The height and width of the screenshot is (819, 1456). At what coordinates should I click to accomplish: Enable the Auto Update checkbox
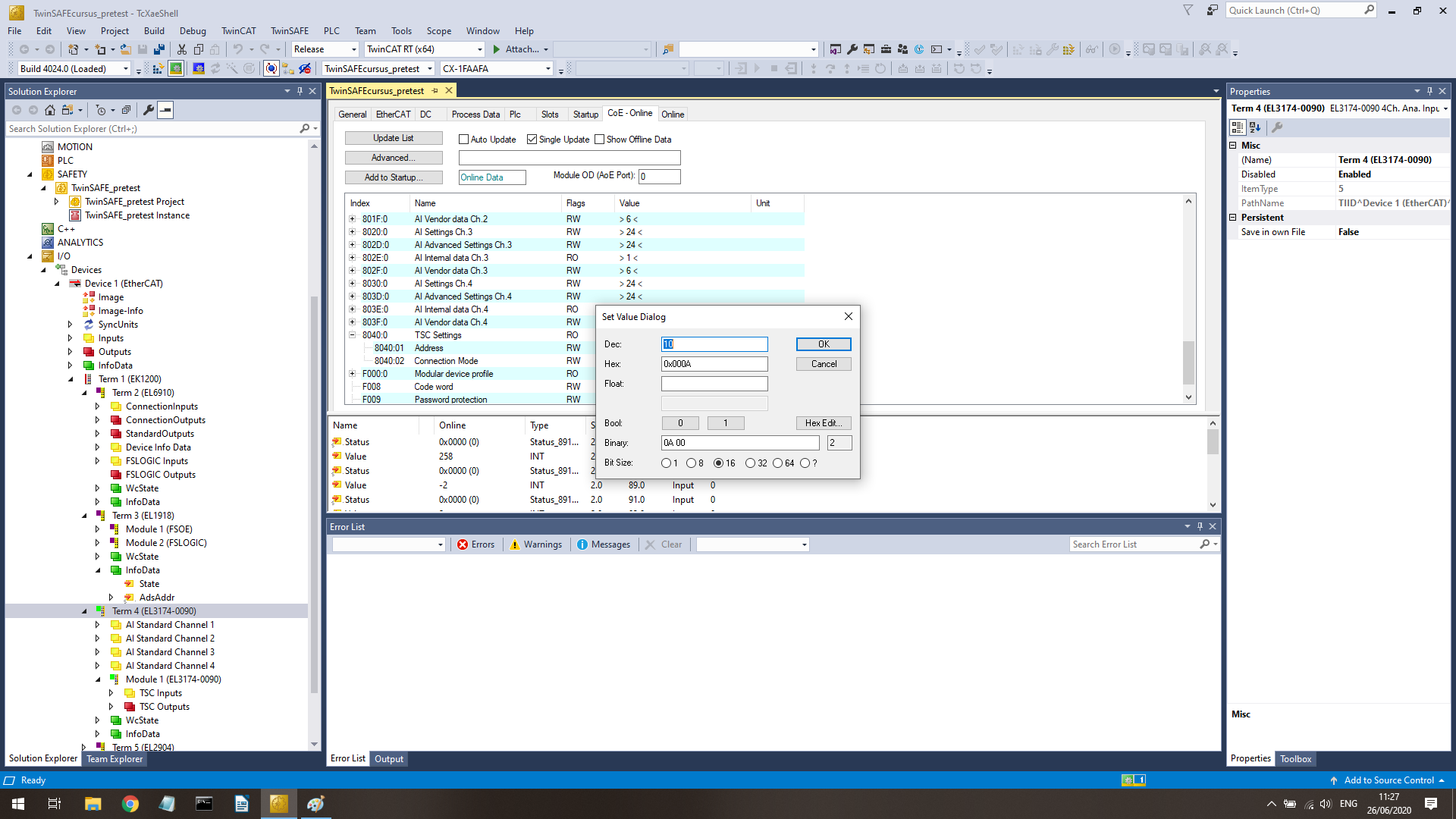(464, 140)
